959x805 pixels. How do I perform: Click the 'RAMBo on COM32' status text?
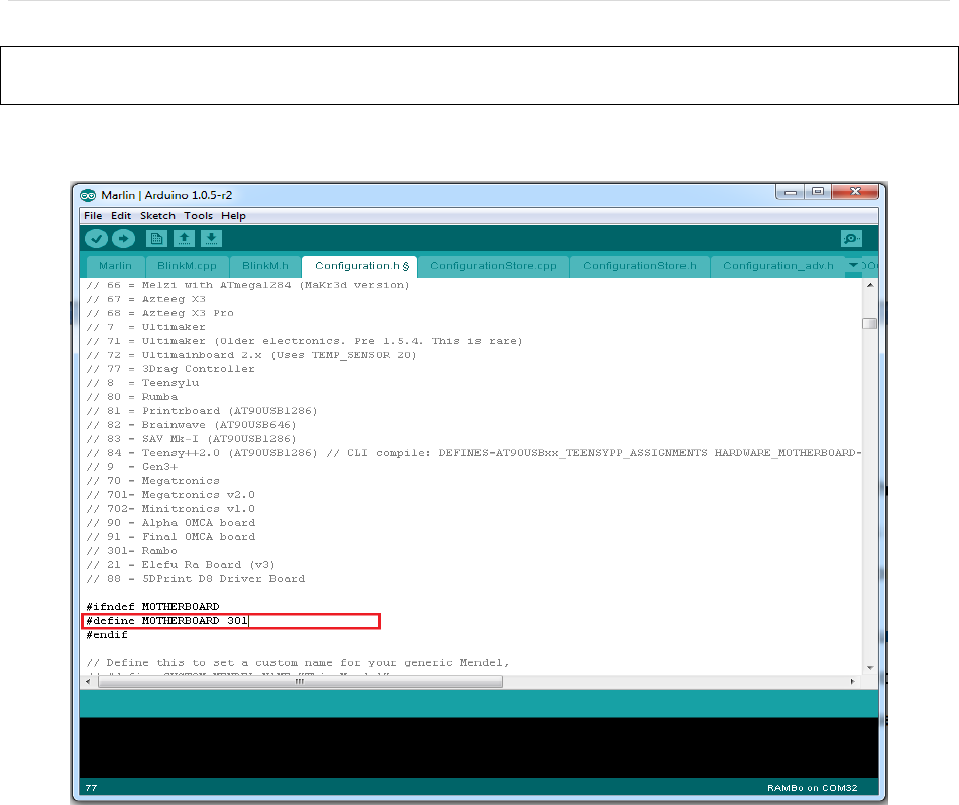pos(812,788)
